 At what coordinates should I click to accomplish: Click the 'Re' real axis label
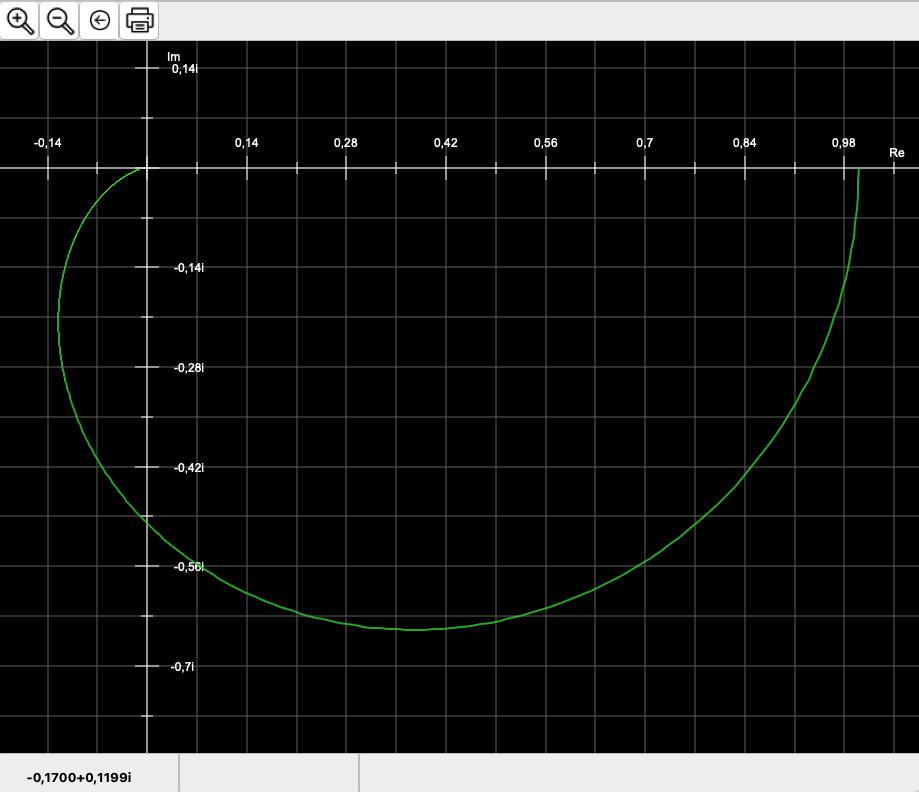coord(896,153)
